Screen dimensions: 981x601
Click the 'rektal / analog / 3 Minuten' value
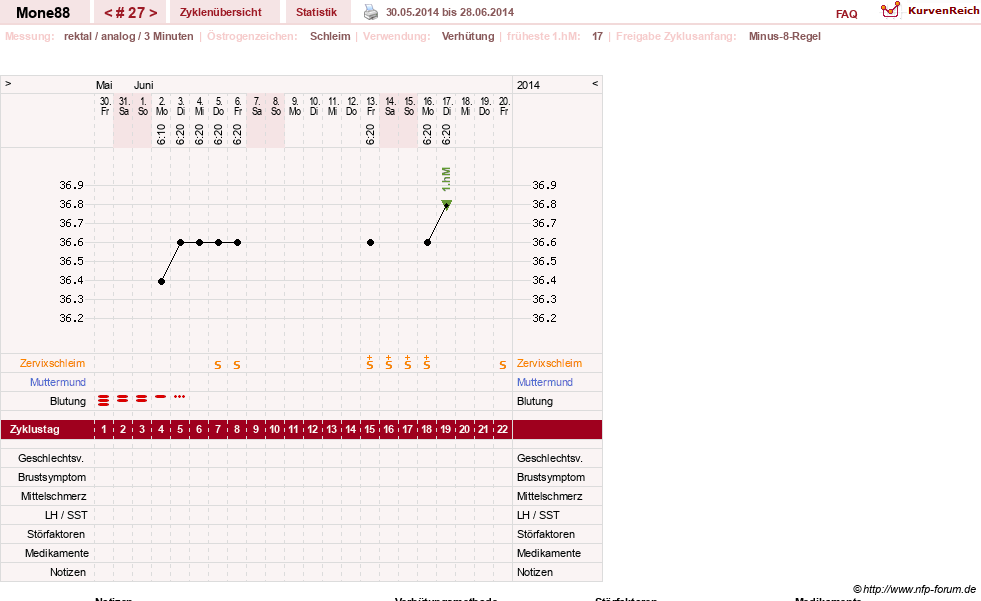click(128, 36)
